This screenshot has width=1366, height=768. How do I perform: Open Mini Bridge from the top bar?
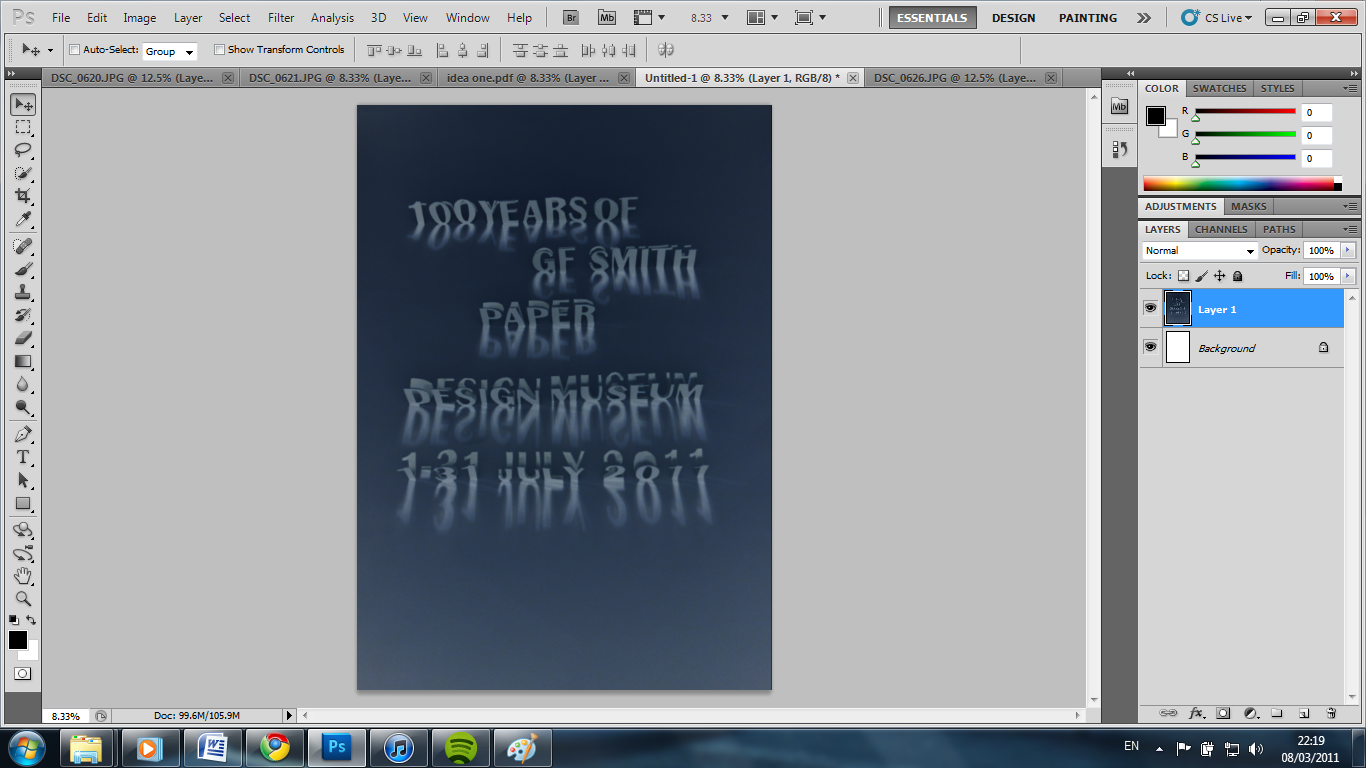tap(607, 17)
